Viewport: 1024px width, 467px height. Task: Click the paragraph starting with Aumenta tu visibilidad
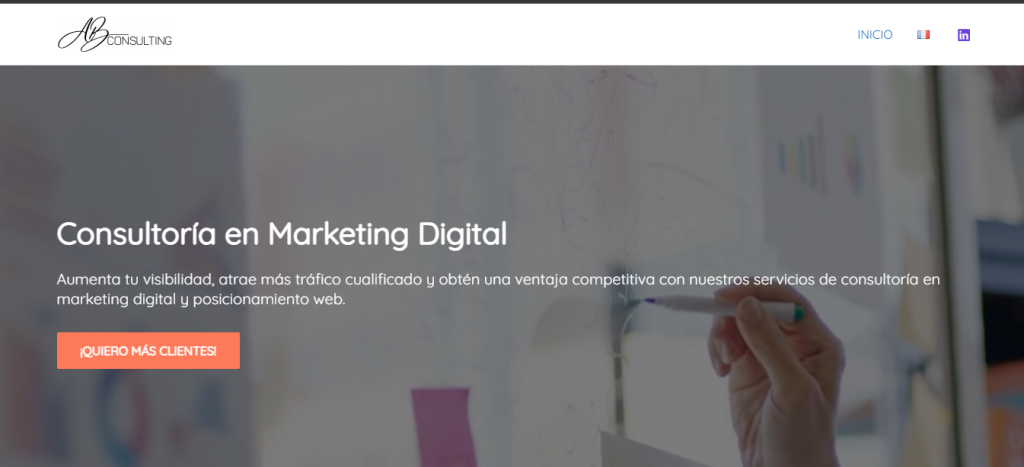498,289
